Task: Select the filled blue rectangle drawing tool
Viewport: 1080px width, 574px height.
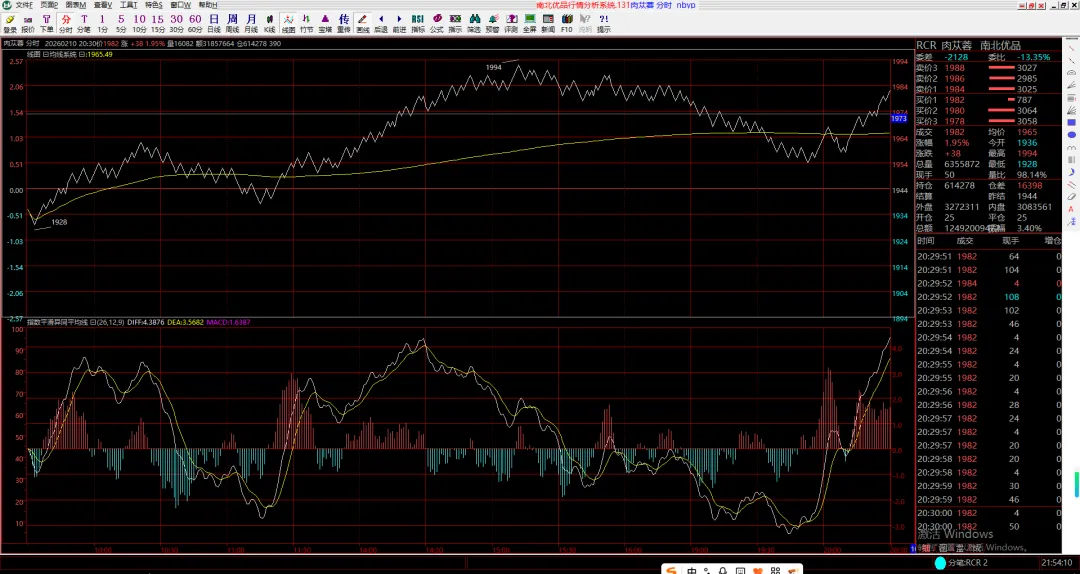Action: point(1072,123)
